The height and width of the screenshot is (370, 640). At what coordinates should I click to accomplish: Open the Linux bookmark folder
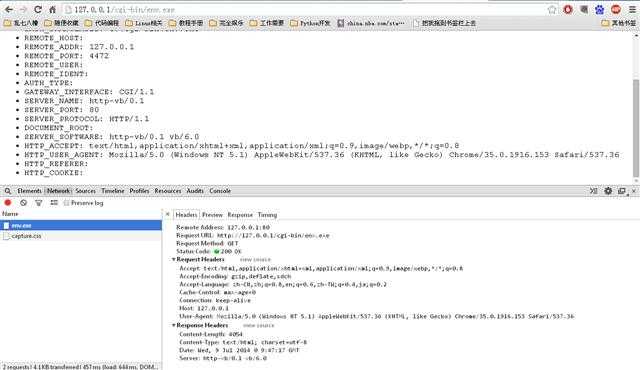[144, 23]
